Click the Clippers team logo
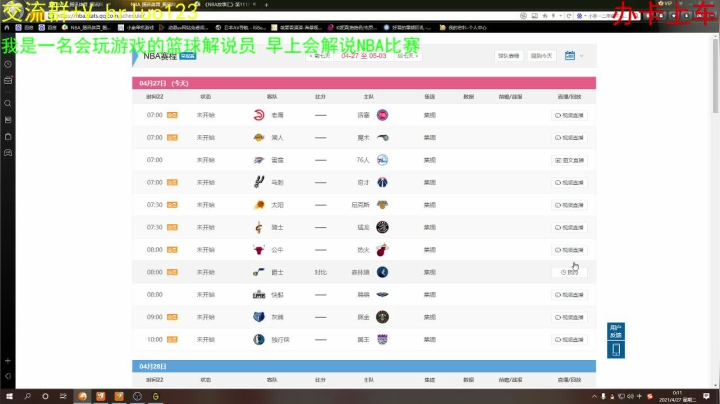 coord(259,294)
